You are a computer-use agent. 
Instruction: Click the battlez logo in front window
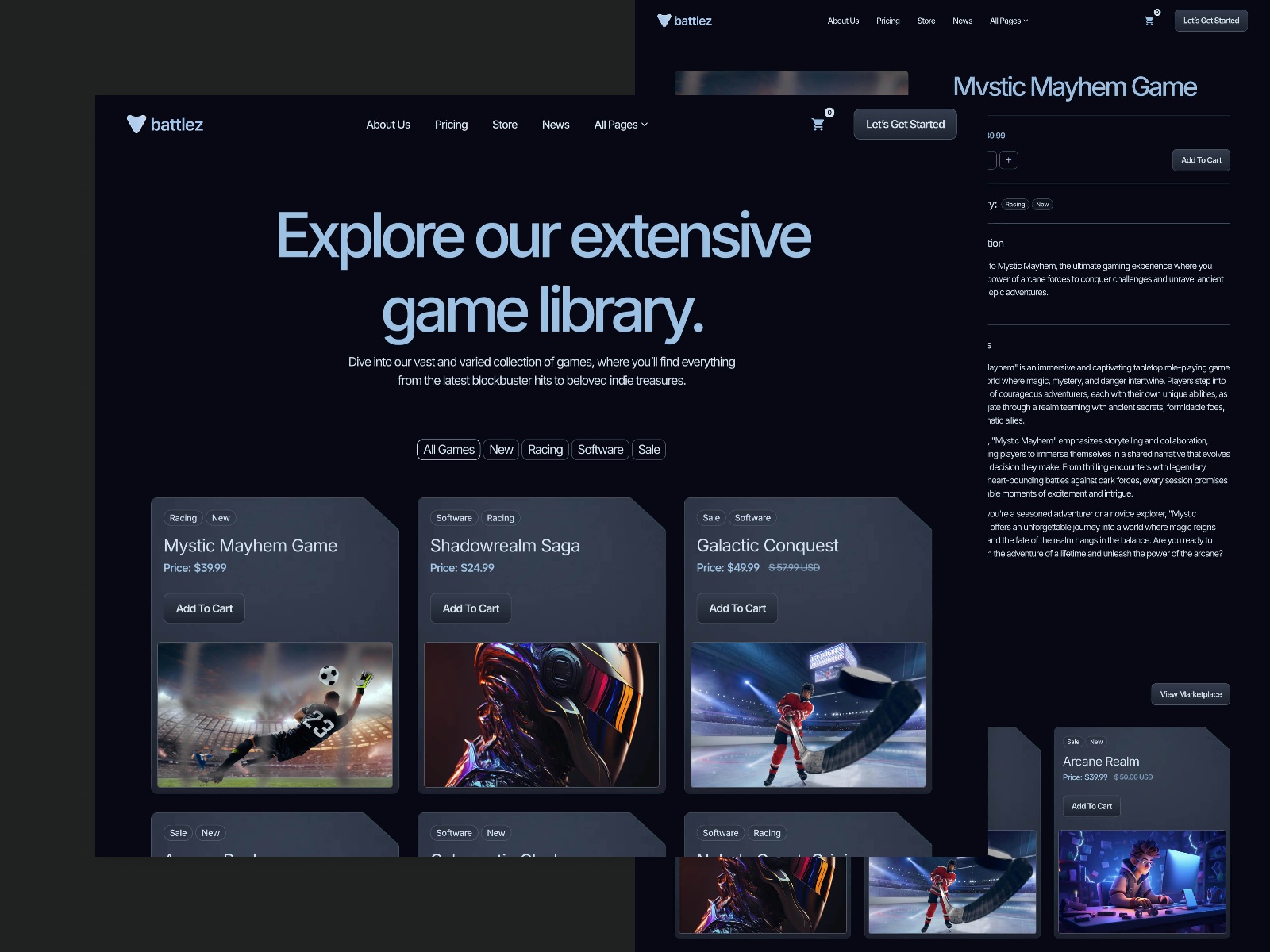click(x=165, y=125)
